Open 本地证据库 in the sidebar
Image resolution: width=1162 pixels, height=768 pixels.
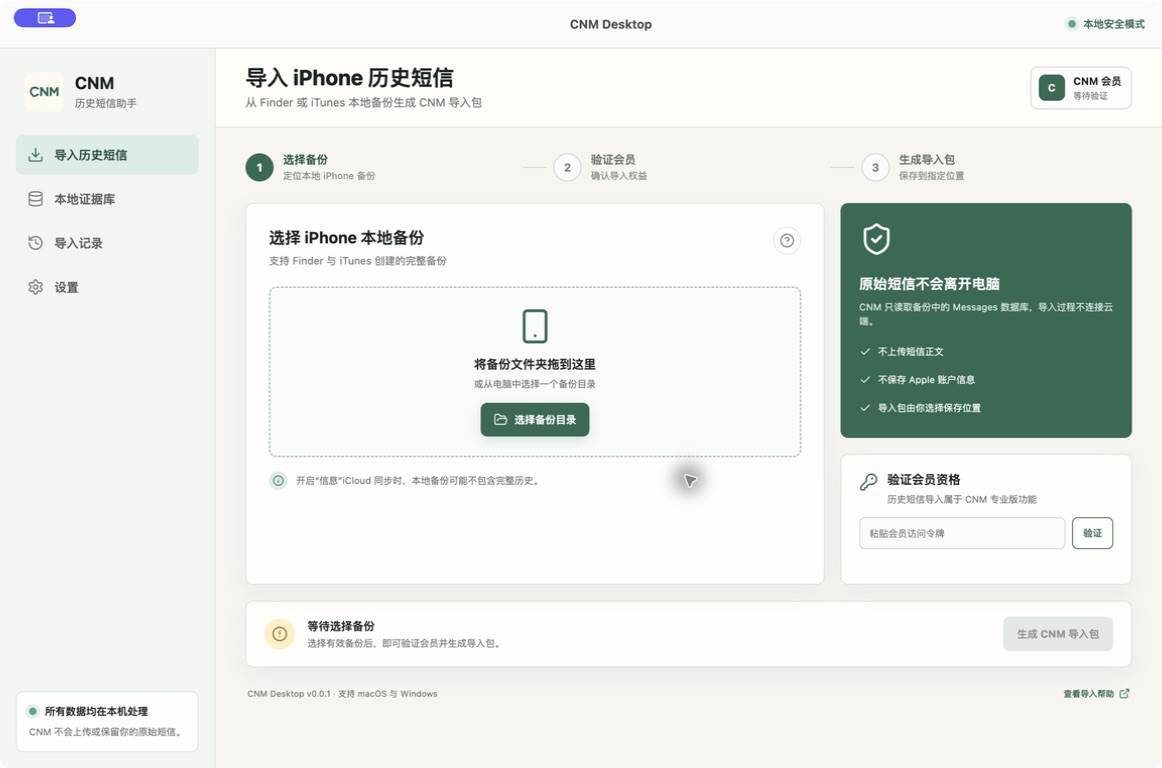point(107,199)
